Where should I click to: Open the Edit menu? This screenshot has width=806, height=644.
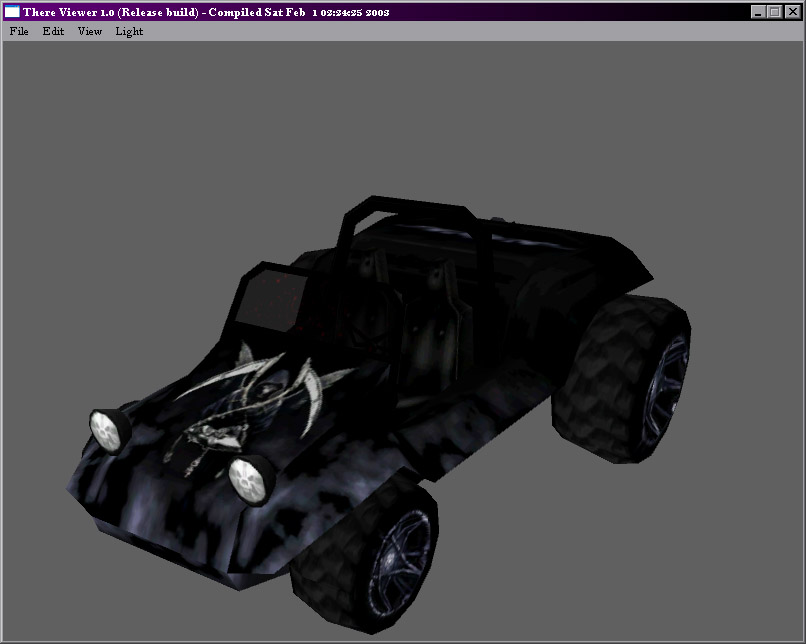[x=53, y=31]
